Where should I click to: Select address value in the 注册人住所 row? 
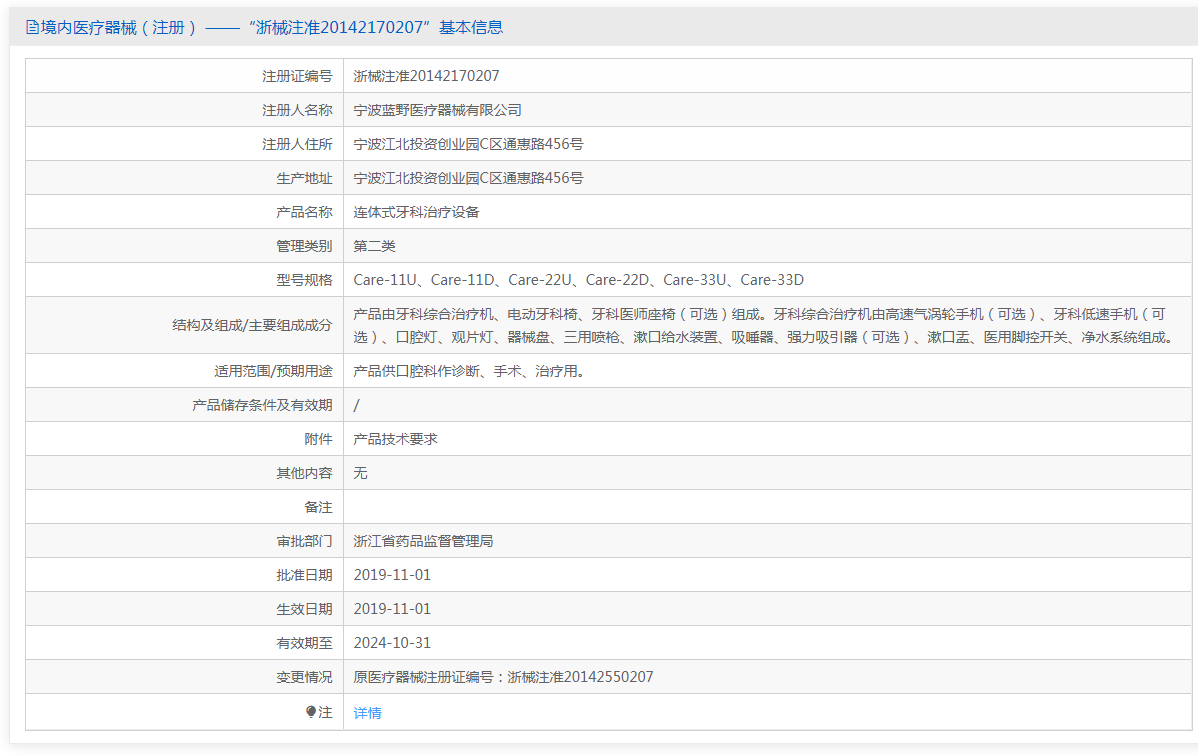468,144
